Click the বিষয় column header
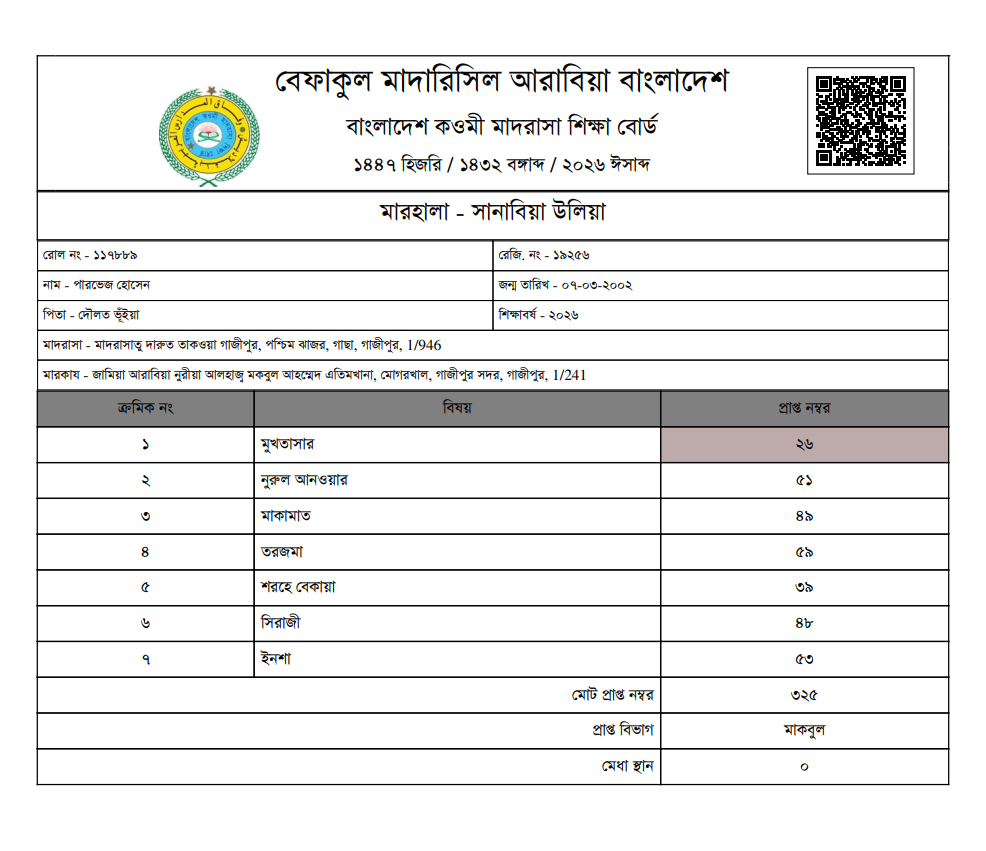 pyautogui.click(x=457, y=408)
